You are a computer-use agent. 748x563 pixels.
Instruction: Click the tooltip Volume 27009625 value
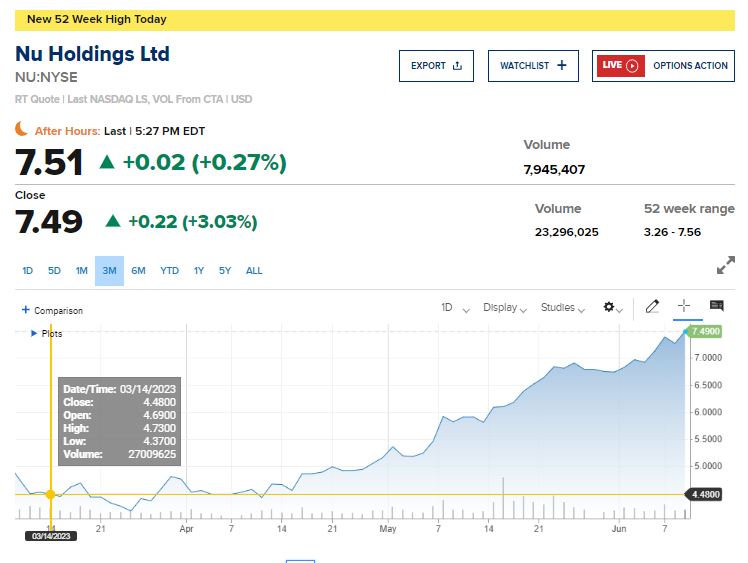(x=152, y=454)
